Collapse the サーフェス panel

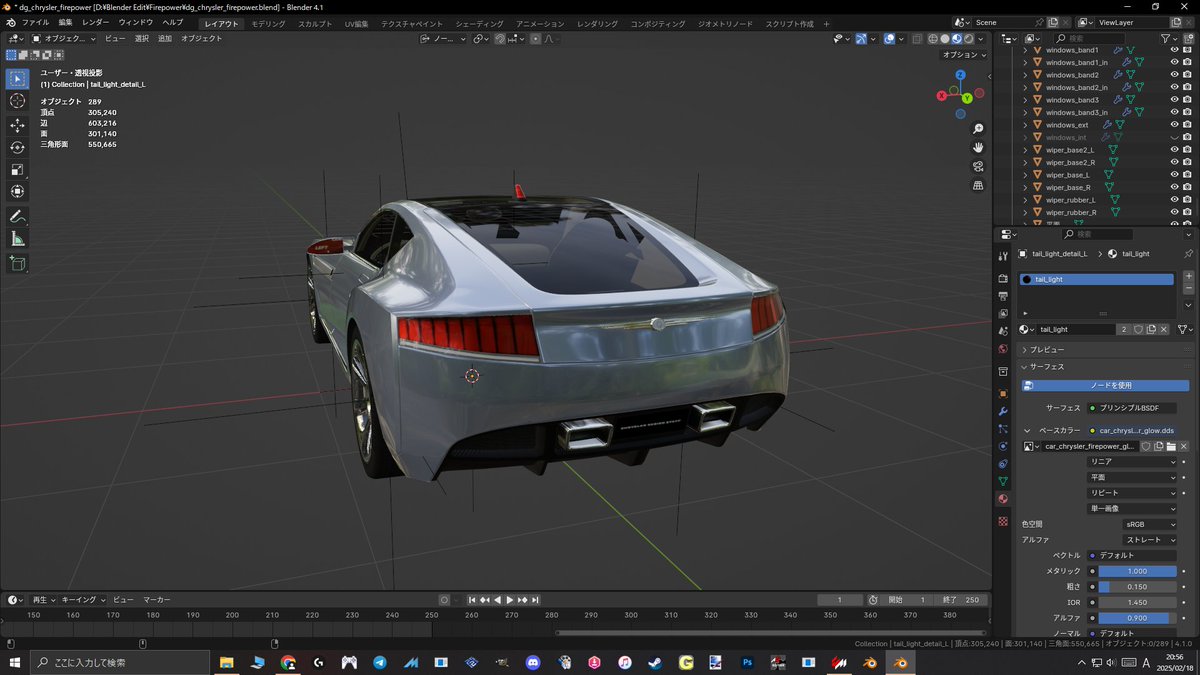1104,367
